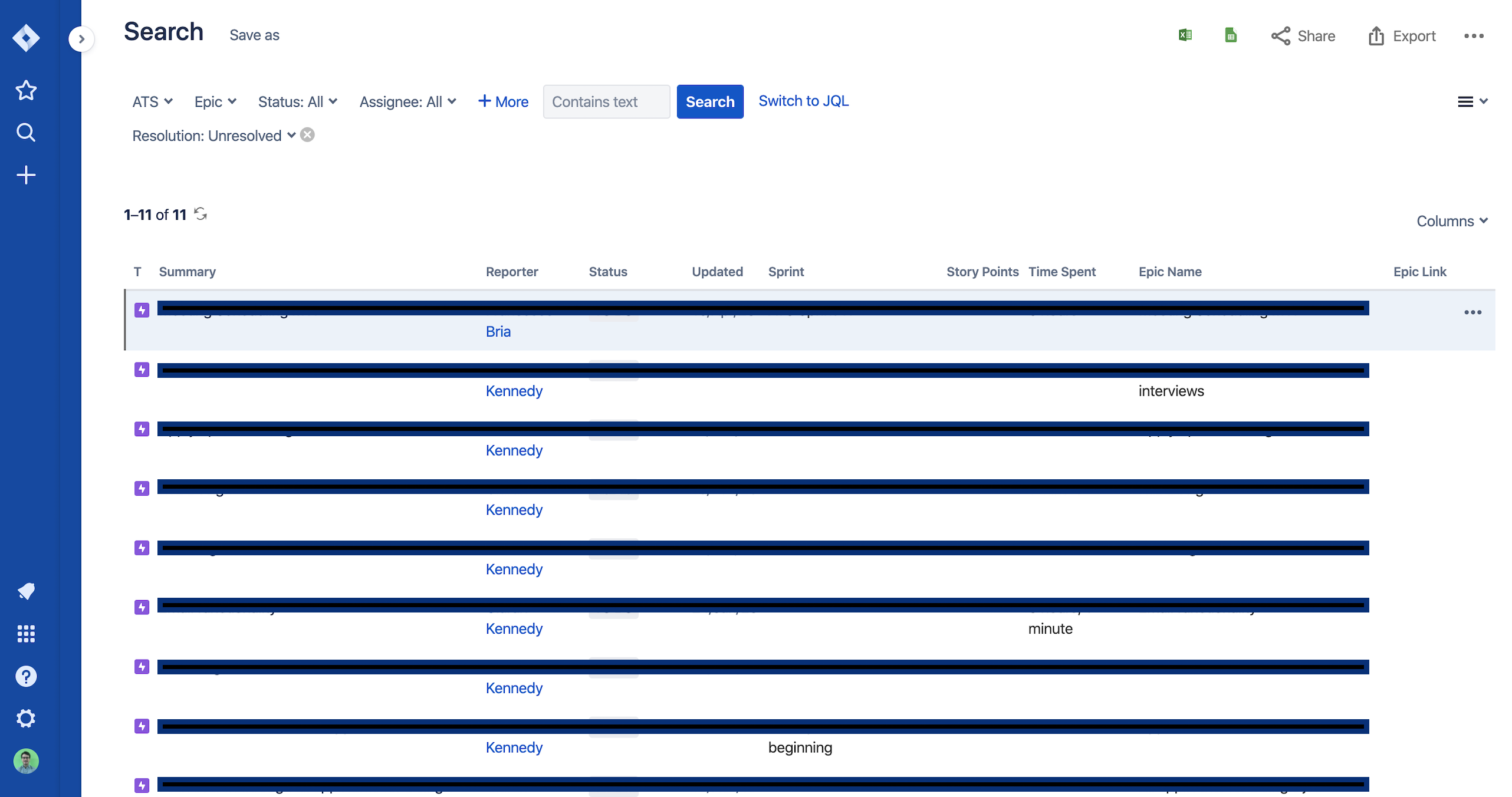Open the sidebar search magnifier icon

[26, 133]
